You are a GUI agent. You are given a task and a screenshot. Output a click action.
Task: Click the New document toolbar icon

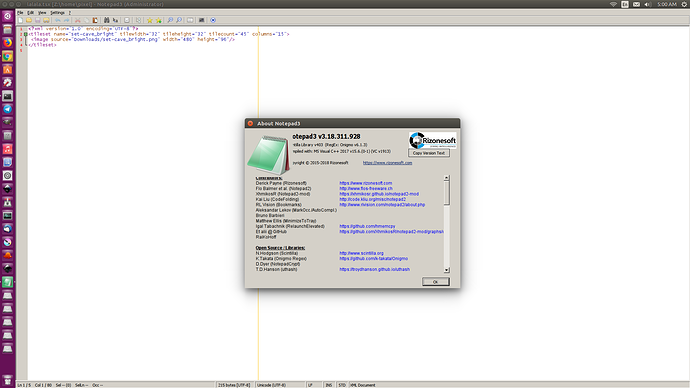point(21,20)
